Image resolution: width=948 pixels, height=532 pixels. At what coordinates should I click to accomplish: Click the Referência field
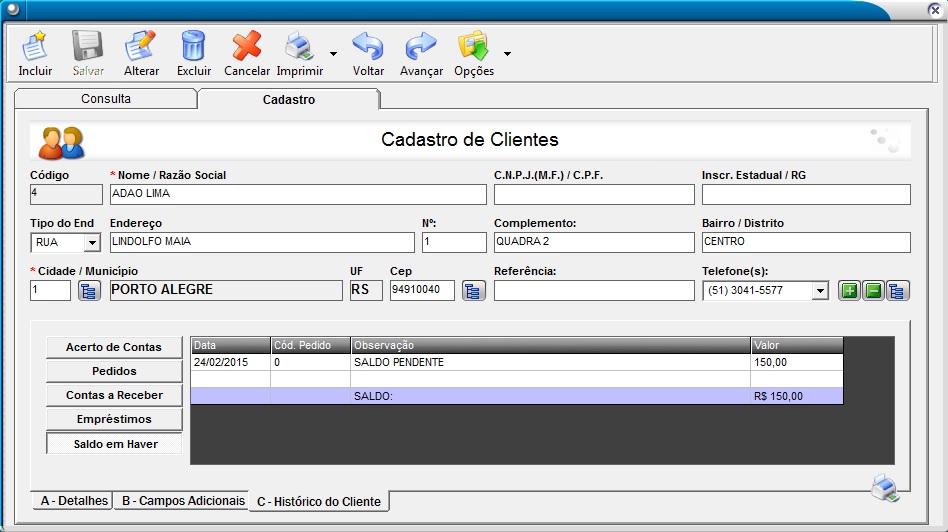coord(594,291)
